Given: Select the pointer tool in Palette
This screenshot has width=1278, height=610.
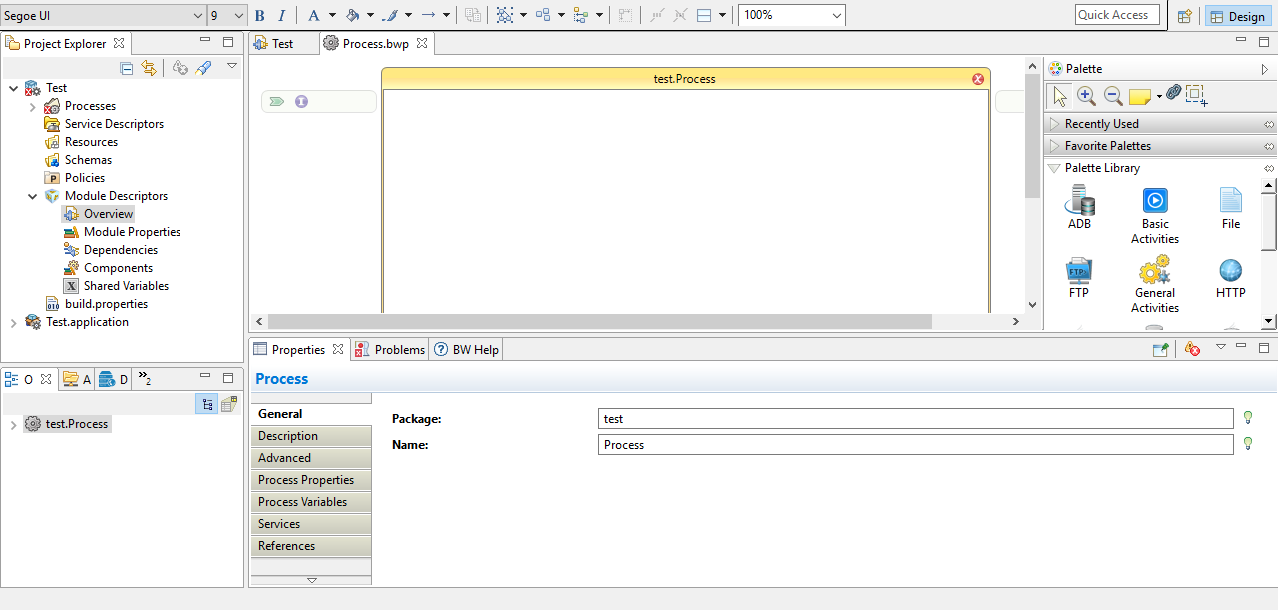Looking at the screenshot, I should [1060, 96].
